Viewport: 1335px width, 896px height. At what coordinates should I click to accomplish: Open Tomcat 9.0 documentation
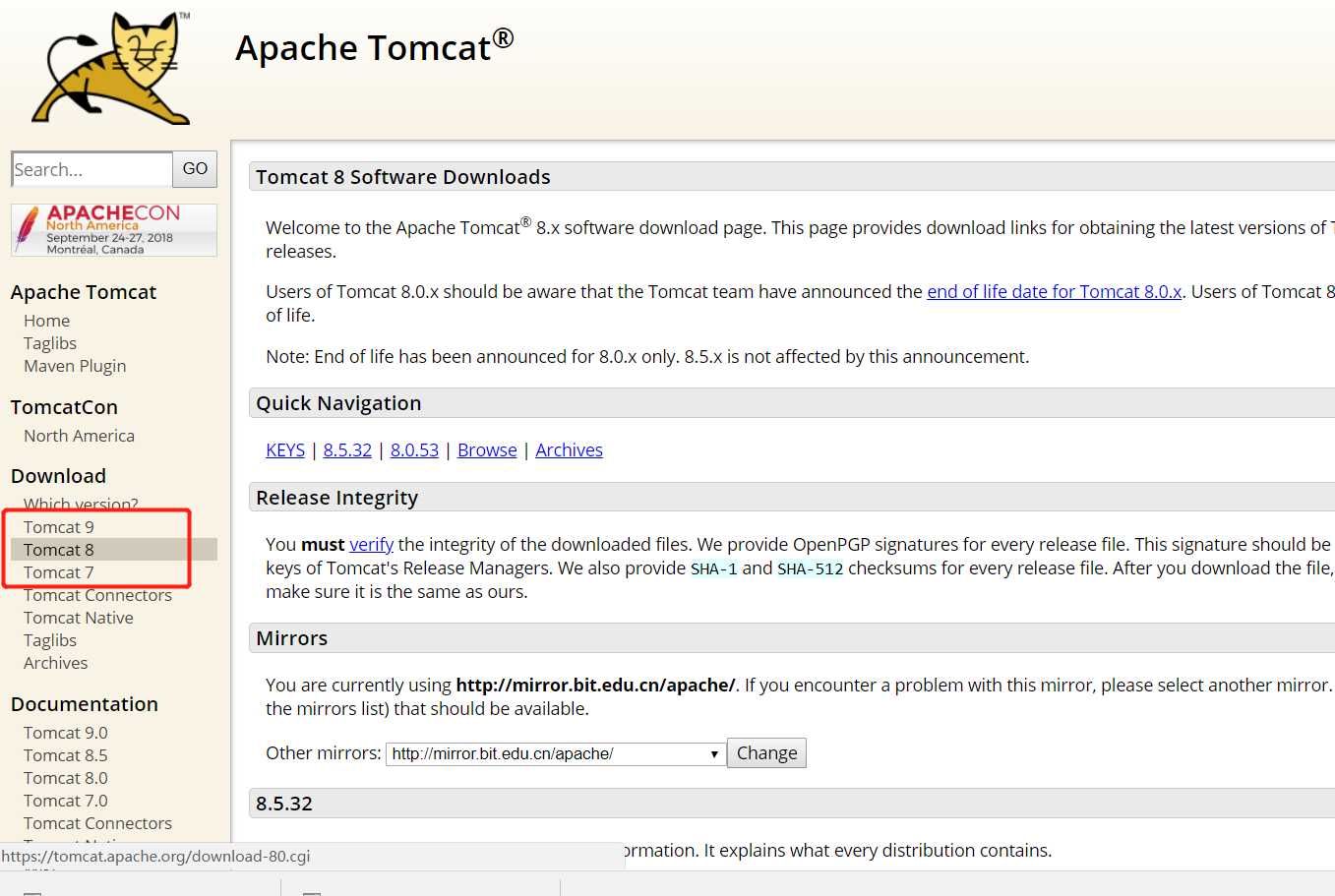click(66, 733)
